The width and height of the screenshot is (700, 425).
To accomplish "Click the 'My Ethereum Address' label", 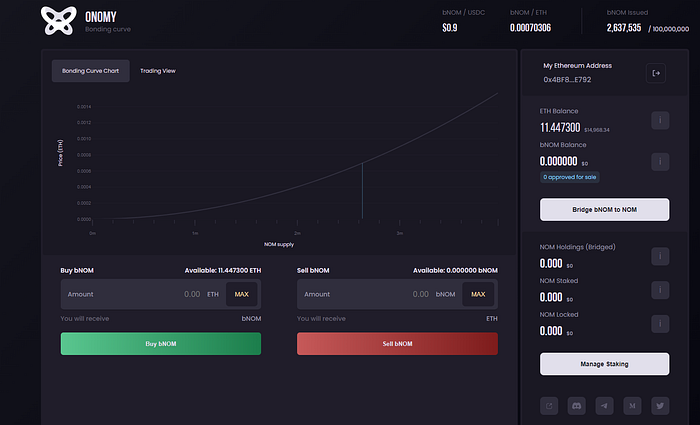I will tap(577, 66).
